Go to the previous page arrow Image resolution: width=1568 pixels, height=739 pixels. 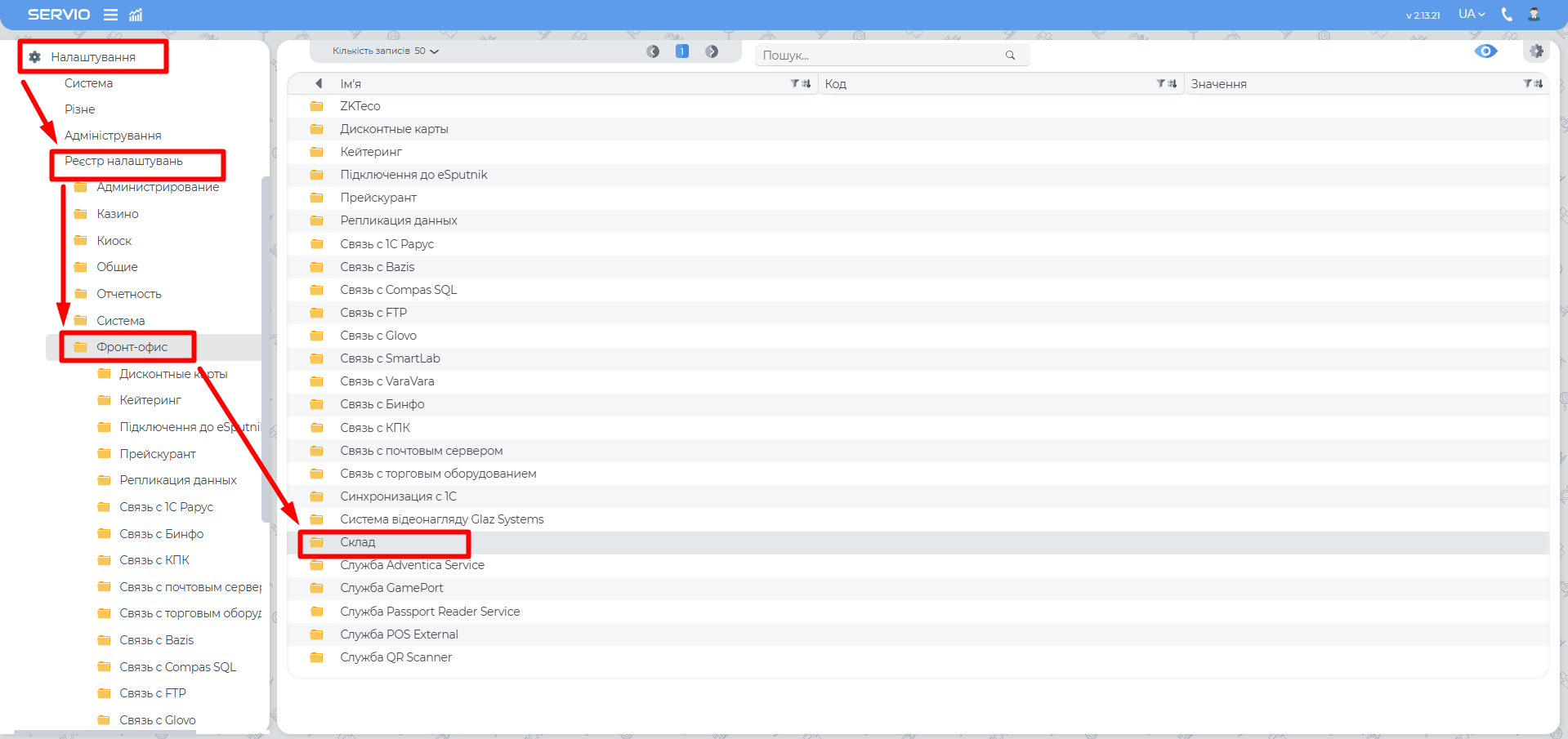click(x=653, y=51)
